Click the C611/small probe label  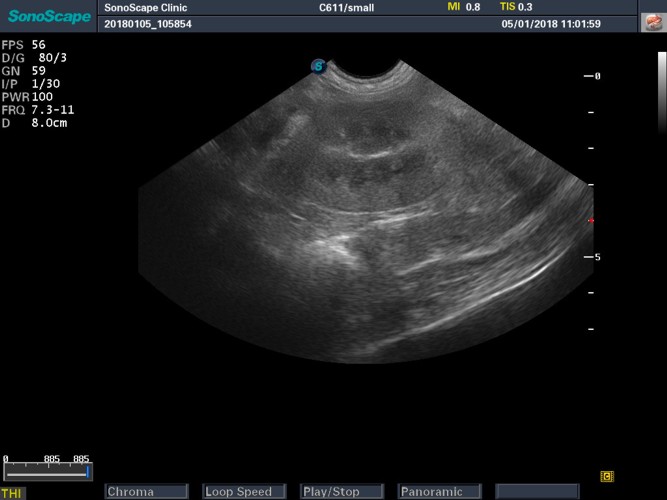click(346, 8)
